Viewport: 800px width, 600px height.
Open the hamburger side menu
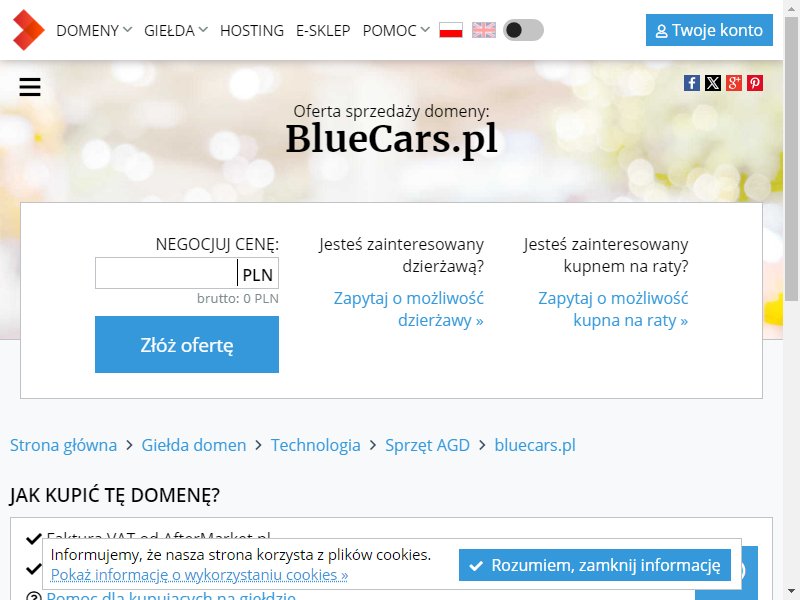tap(30, 87)
